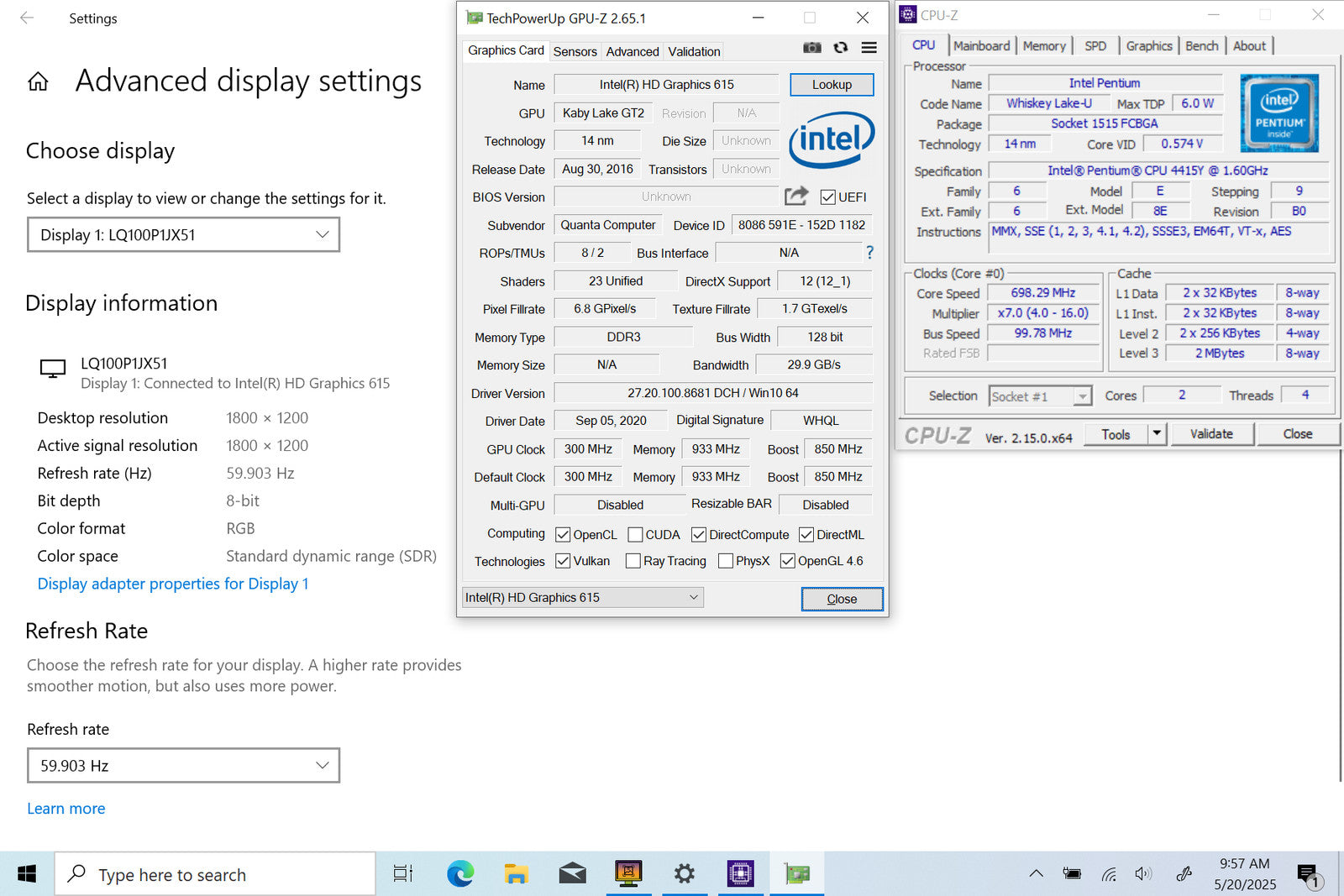Screen dimensions: 1344x896
Task: Open Microsoft Edge from the taskbar
Action: 459,874
